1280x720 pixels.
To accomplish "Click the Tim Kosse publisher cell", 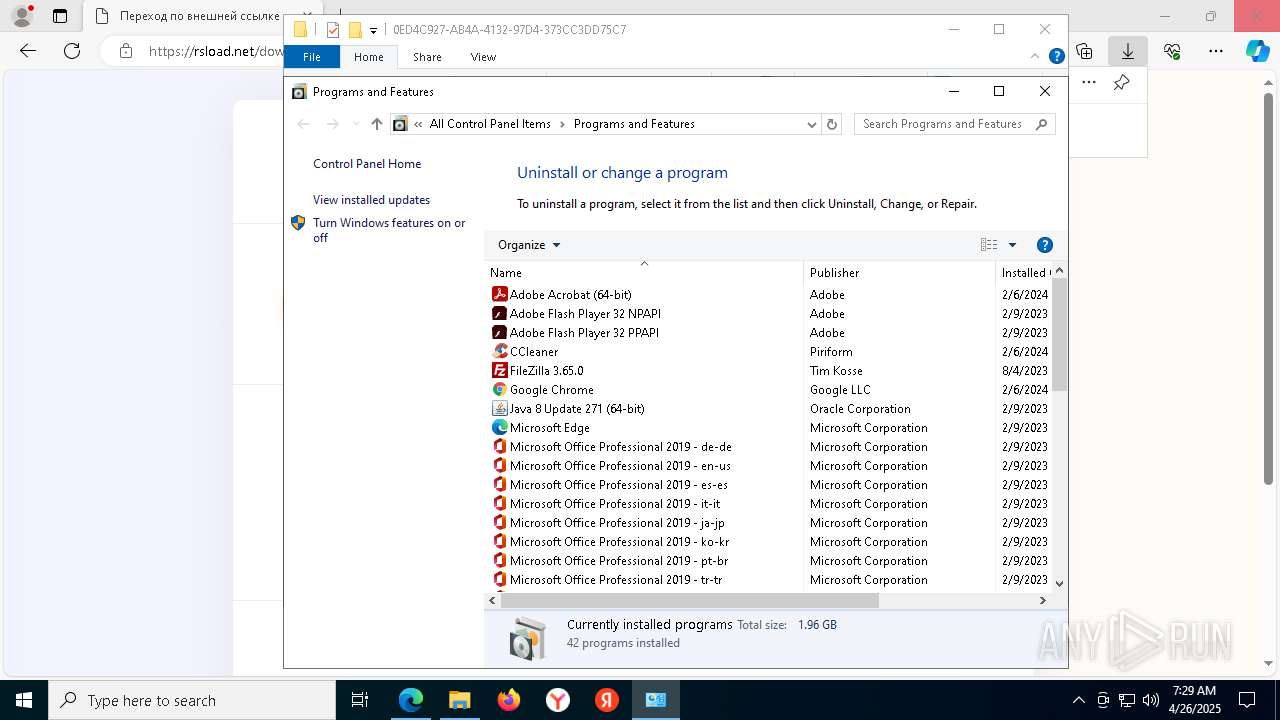I will coord(836,370).
